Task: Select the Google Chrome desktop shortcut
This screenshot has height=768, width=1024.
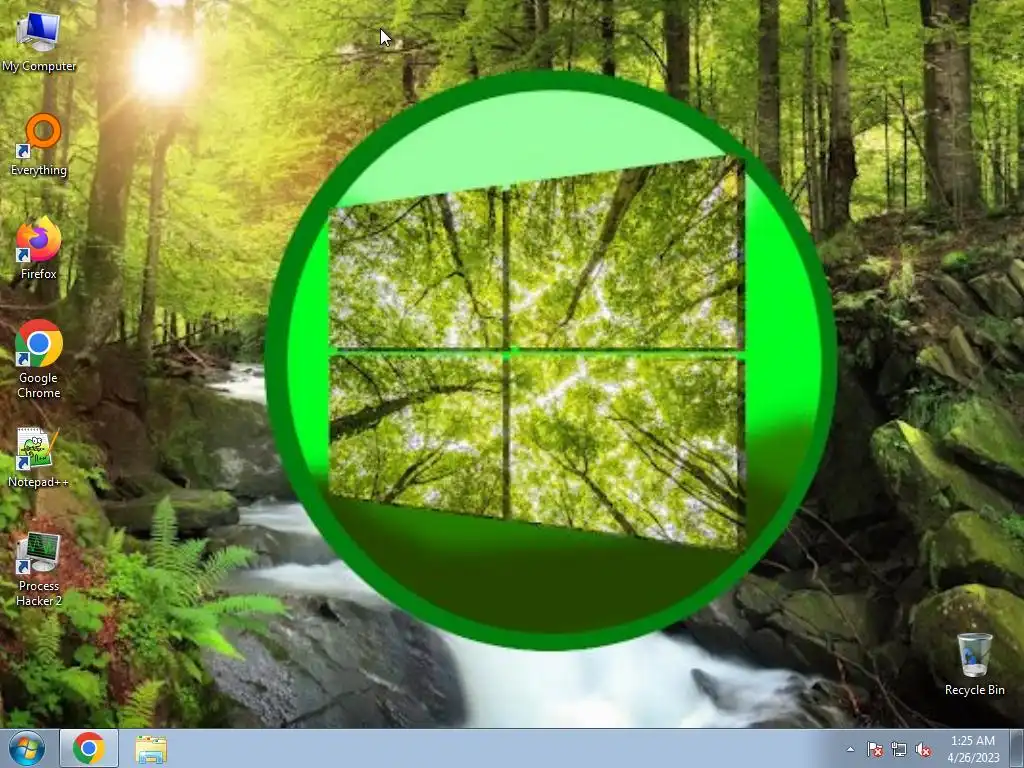Action: click(39, 359)
